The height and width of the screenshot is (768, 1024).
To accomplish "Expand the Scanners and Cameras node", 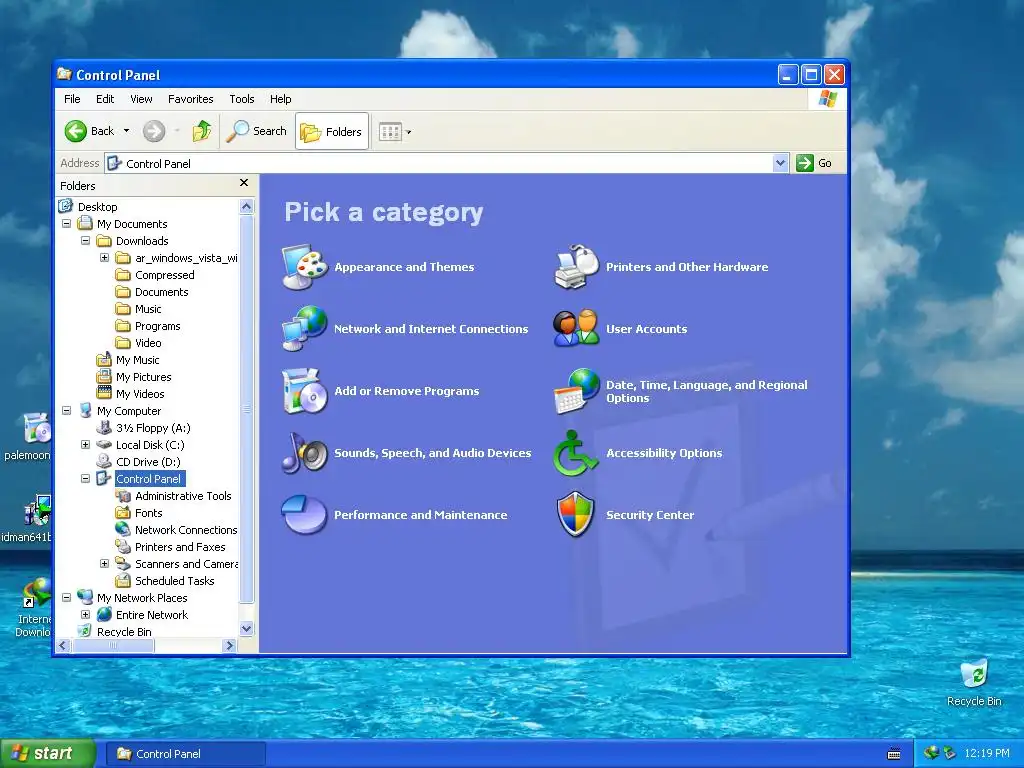I will coord(104,563).
